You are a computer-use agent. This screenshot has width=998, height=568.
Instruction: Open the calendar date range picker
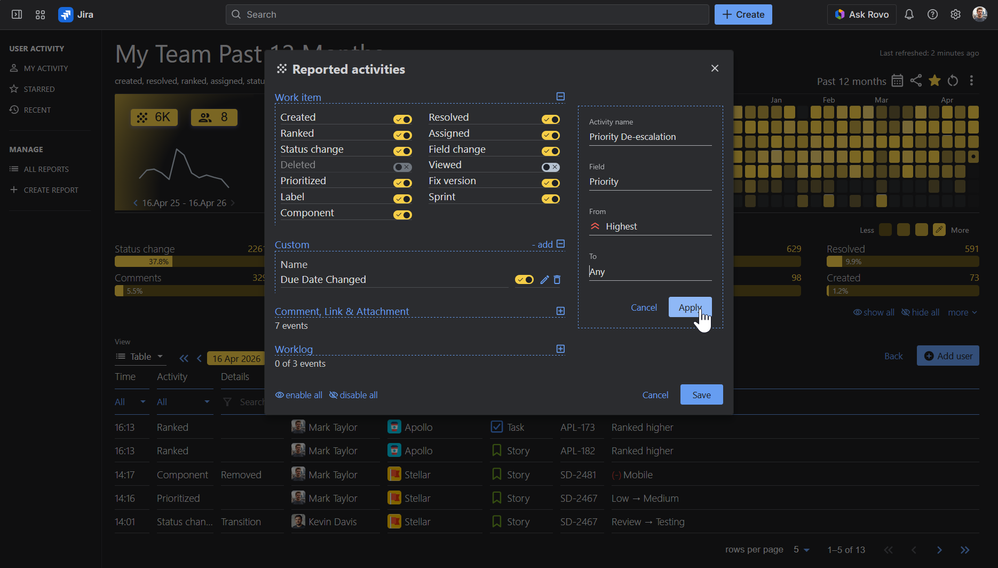click(x=897, y=81)
